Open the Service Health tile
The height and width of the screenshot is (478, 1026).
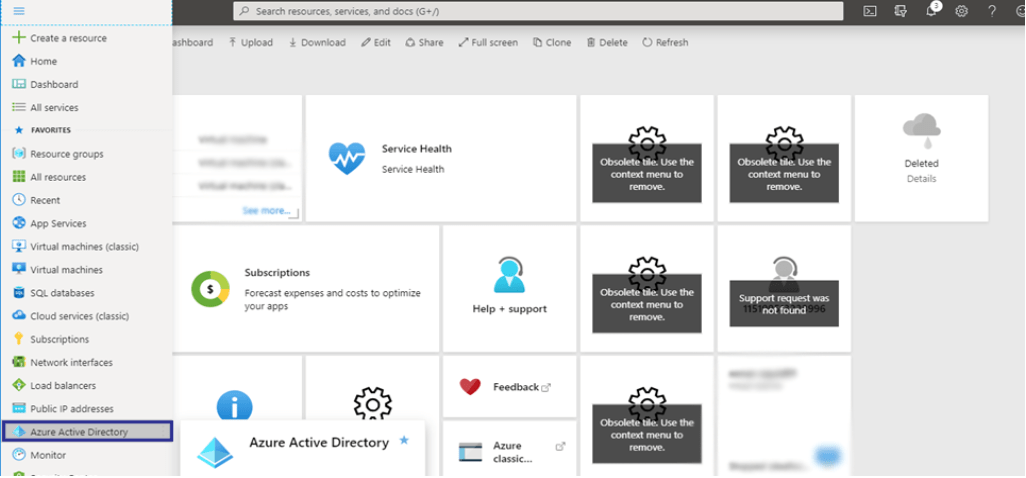pyautogui.click(x=441, y=158)
